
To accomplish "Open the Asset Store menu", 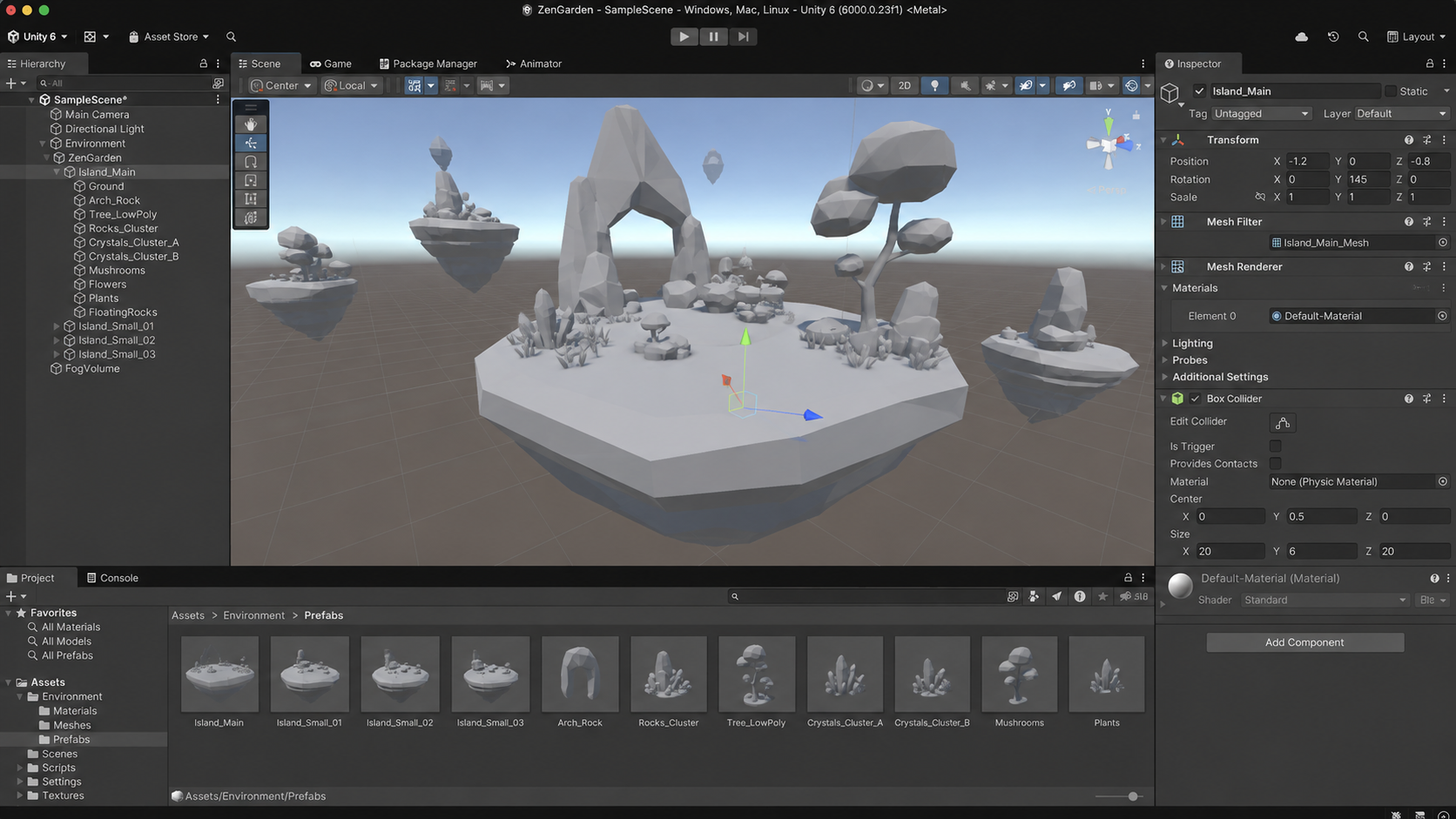I will tap(169, 37).
